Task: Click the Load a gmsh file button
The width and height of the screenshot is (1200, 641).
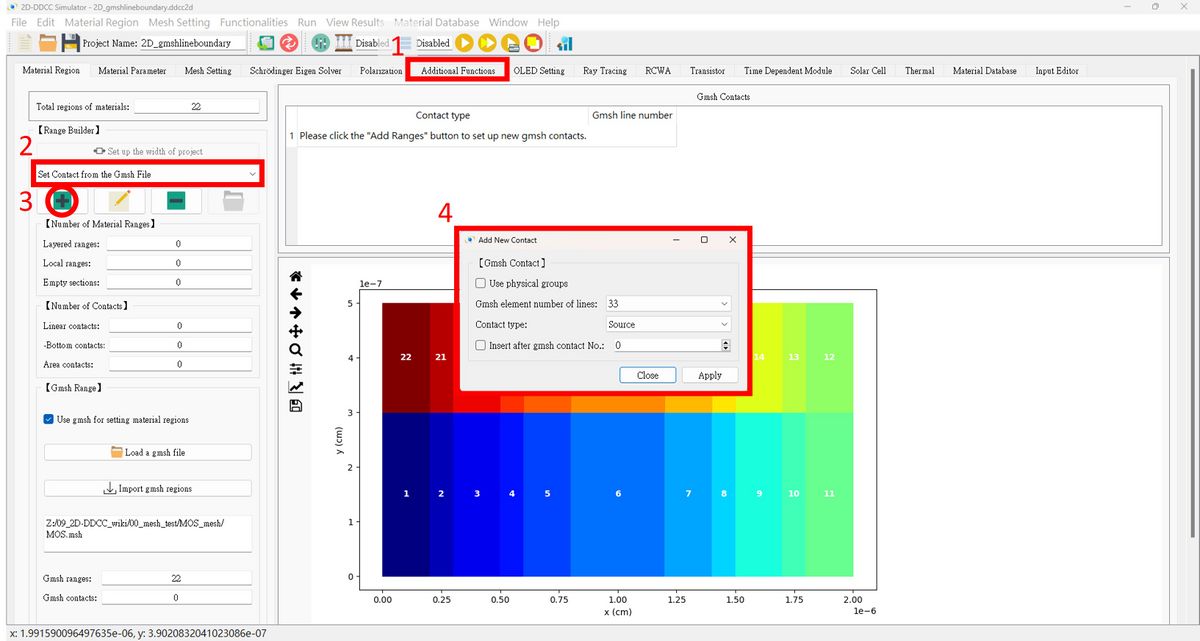Action: click(x=148, y=452)
